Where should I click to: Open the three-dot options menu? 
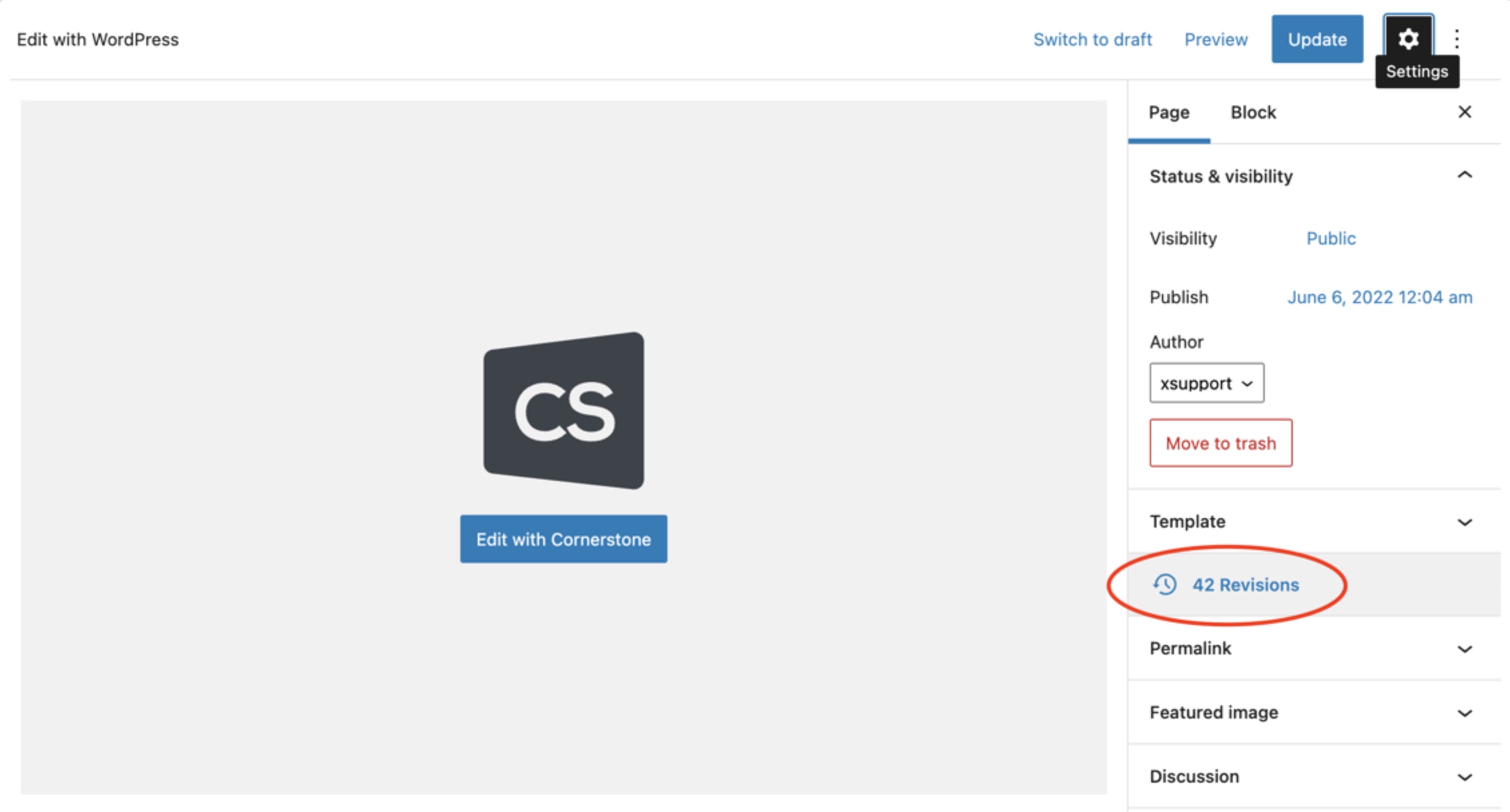pos(1457,39)
